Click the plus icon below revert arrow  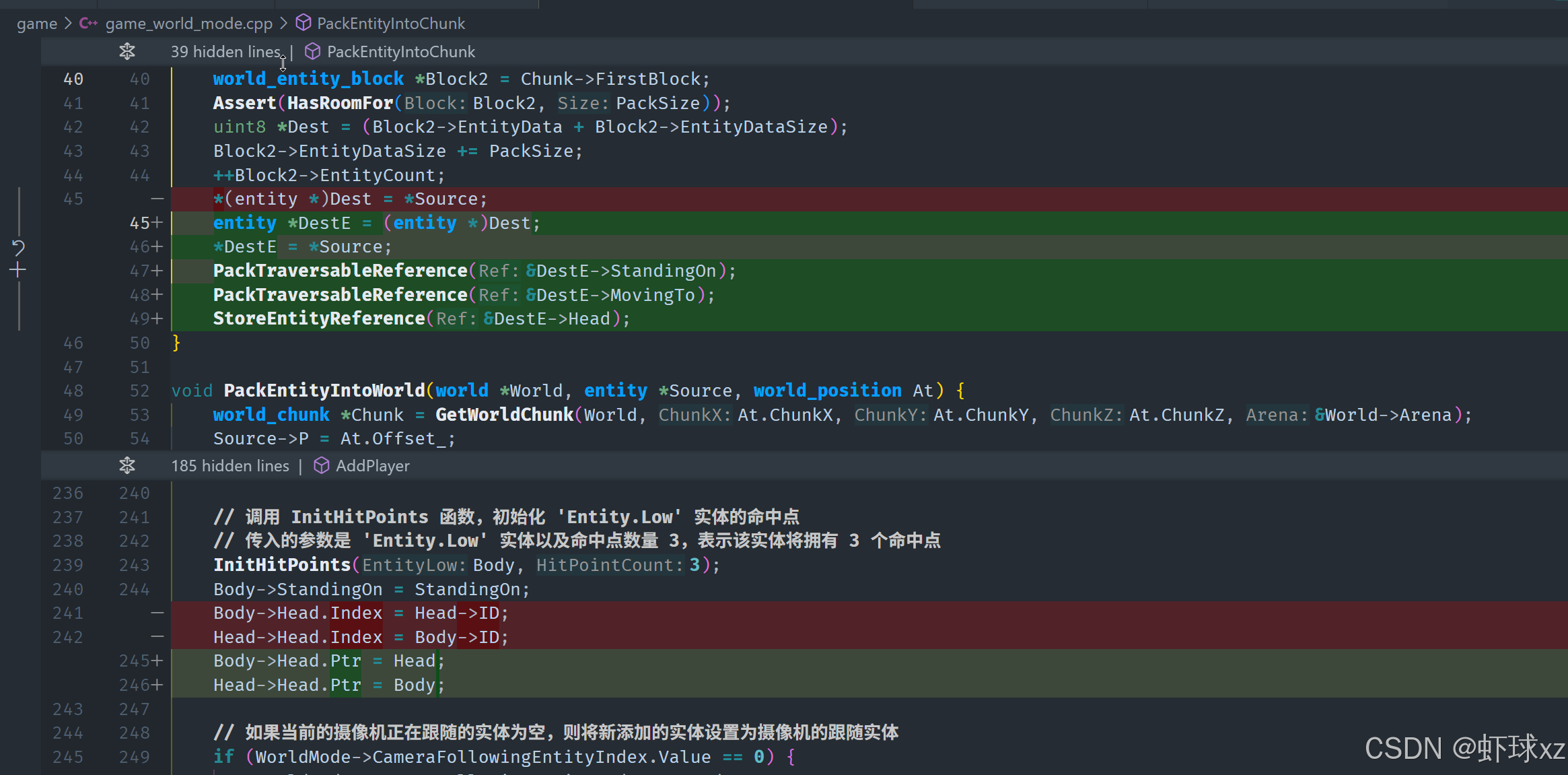[18, 271]
